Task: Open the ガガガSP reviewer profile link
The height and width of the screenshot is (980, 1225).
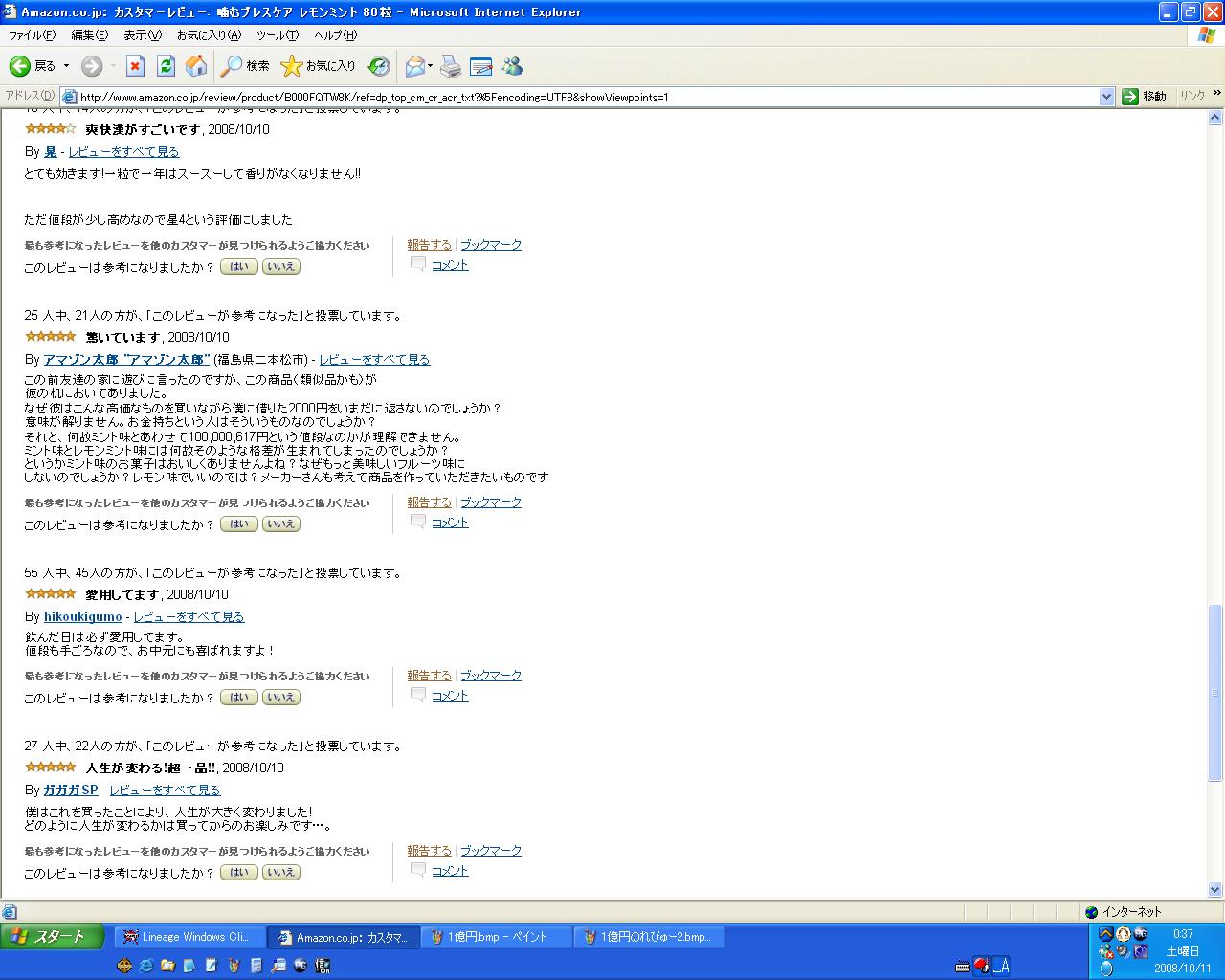Action: pyautogui.click(x=71, y=791)
